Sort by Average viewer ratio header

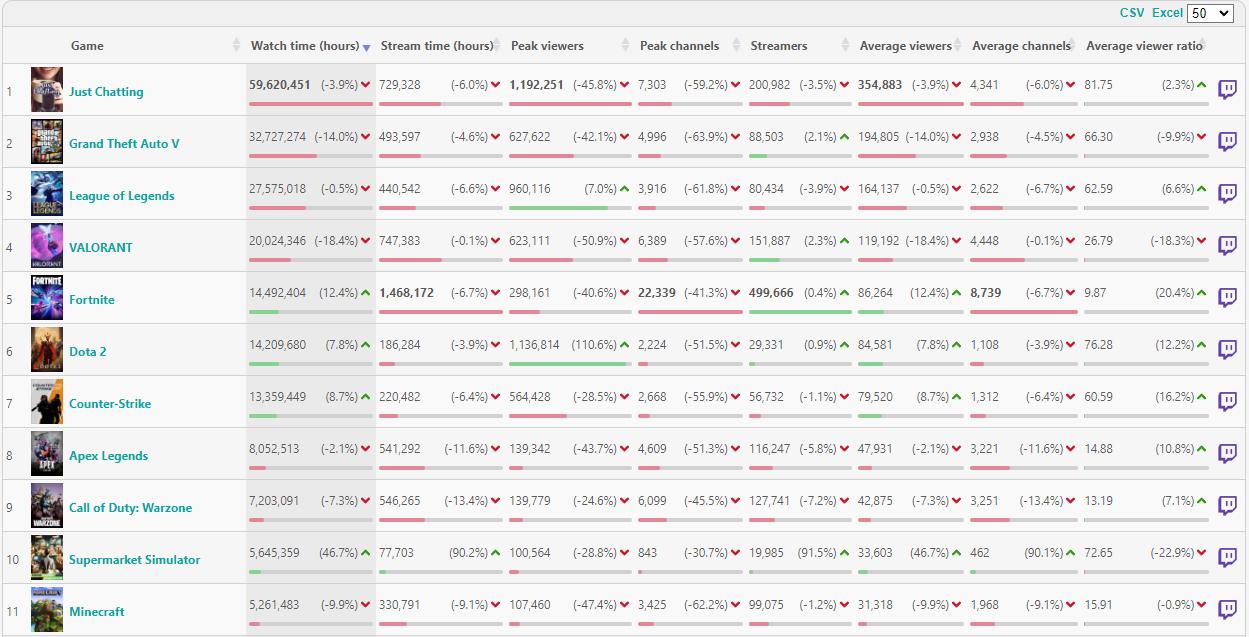[1144, 46]
